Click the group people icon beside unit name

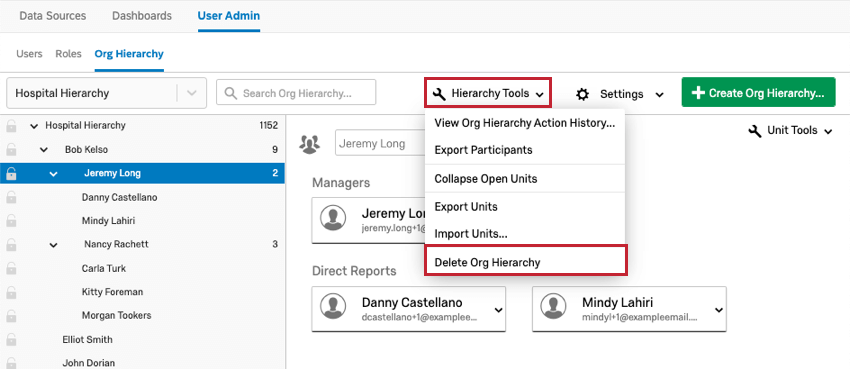tap(309, 144)
